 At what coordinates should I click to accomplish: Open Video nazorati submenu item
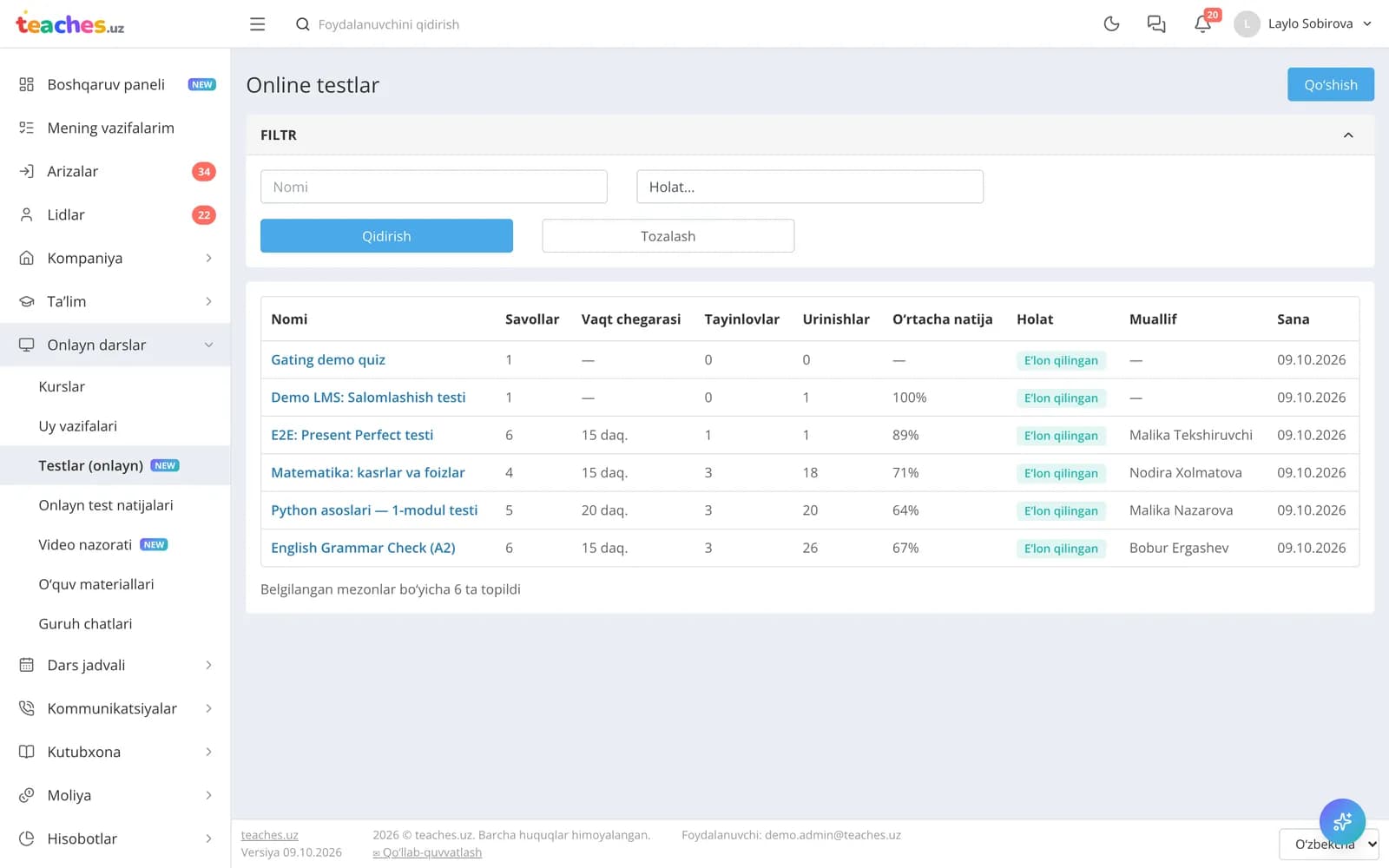point(85,544)
